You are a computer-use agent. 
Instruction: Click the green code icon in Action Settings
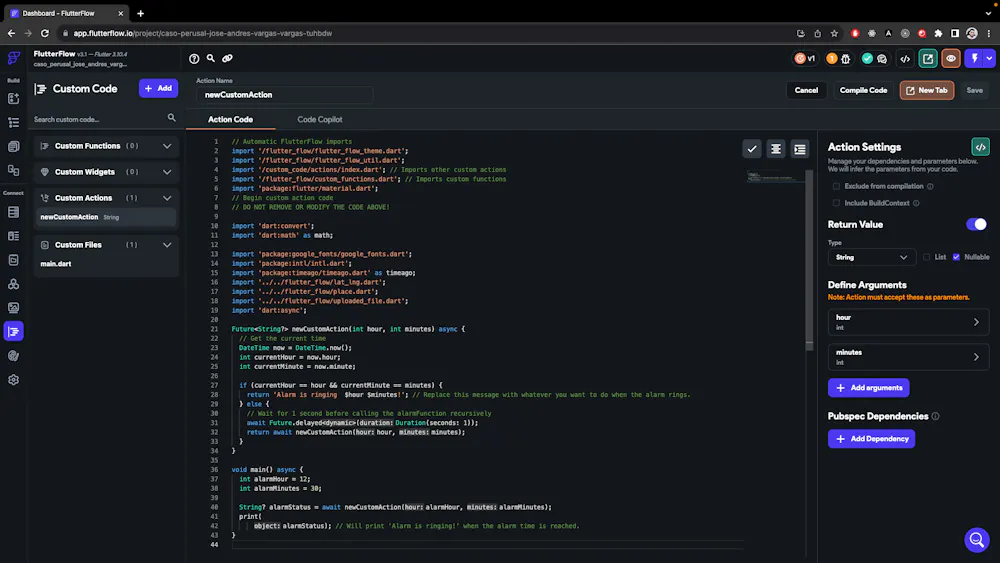pyautogui.click(x=980, y=147)
